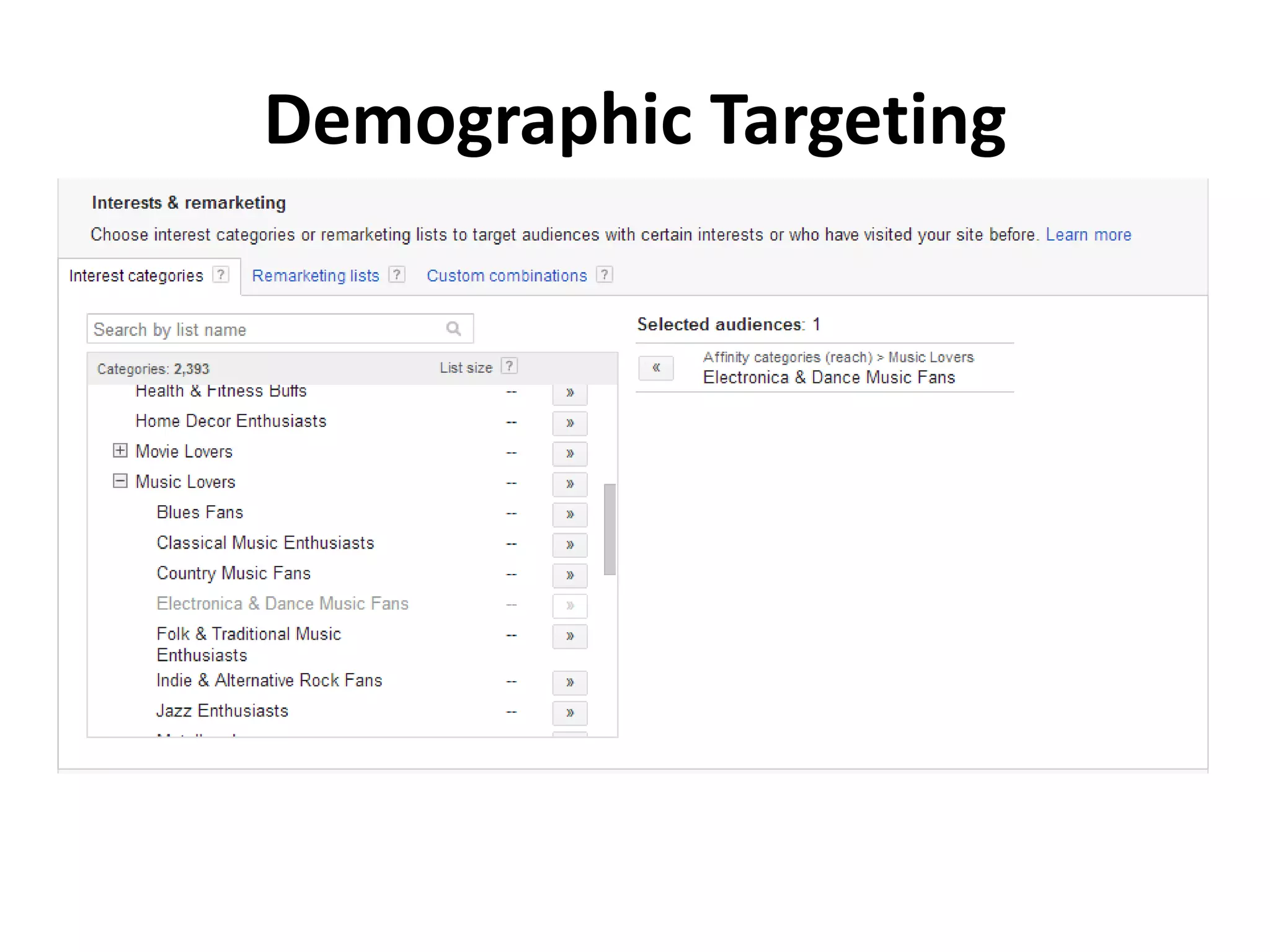Select the Music Lovers label
The image size is (1270, 952).
tap(185, 482)
